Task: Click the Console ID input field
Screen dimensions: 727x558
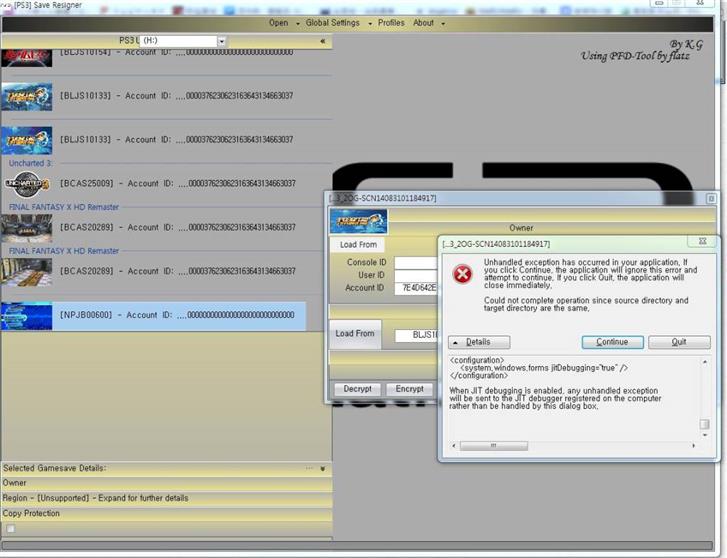Action: [x=416, y=263]
